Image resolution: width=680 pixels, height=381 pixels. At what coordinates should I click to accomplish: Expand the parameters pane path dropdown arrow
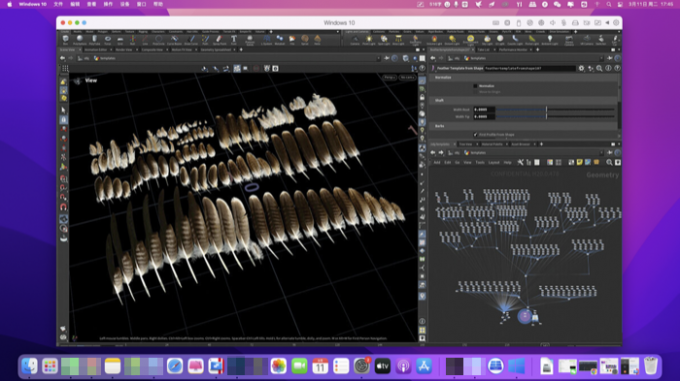point(602,58)
